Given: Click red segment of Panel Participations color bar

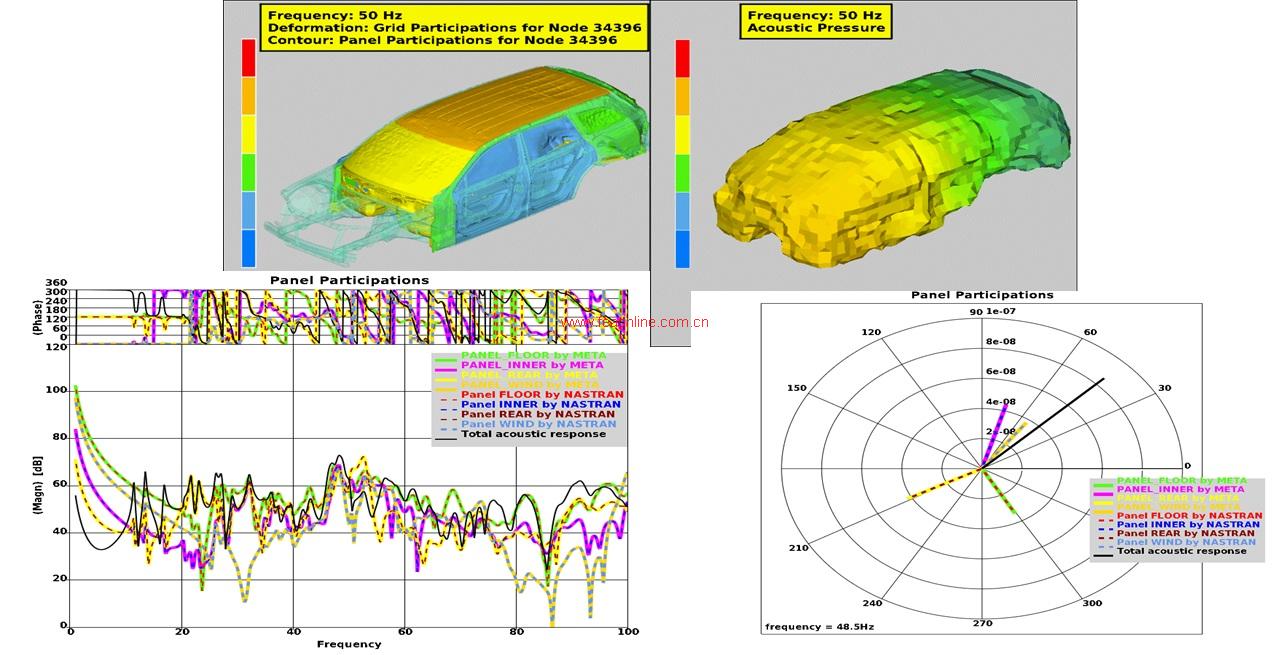Looking at the screenshot, I should [248, 58].
